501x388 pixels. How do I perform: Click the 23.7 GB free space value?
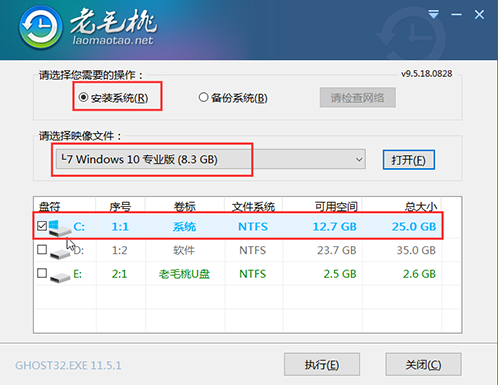[337, 250]
